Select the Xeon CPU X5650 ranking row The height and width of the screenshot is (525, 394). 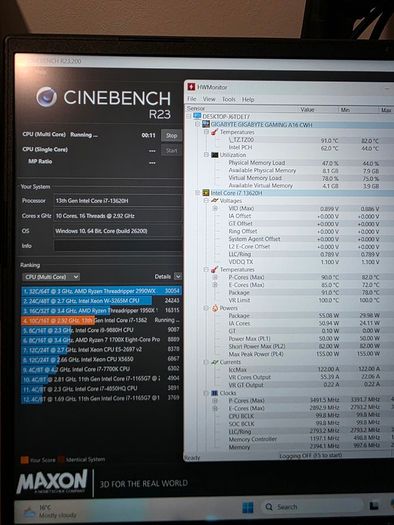click(101, 359)
